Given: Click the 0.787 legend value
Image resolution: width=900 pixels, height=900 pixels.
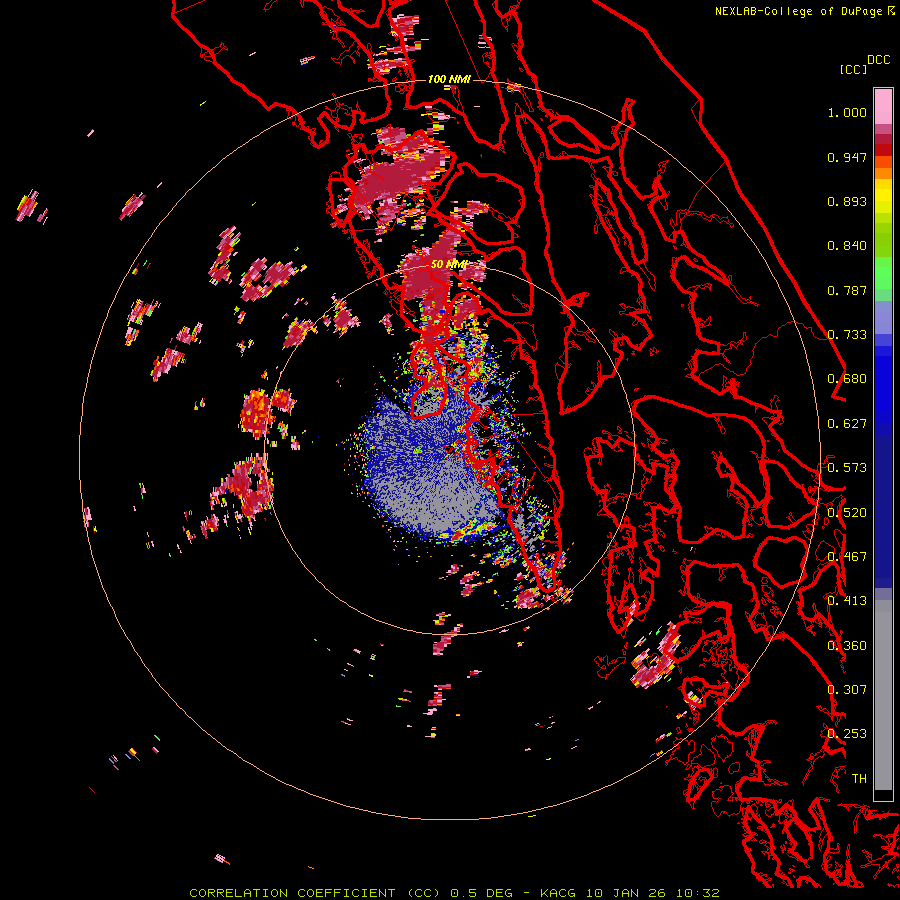Looking at the screenshot, I should point(847,290).
